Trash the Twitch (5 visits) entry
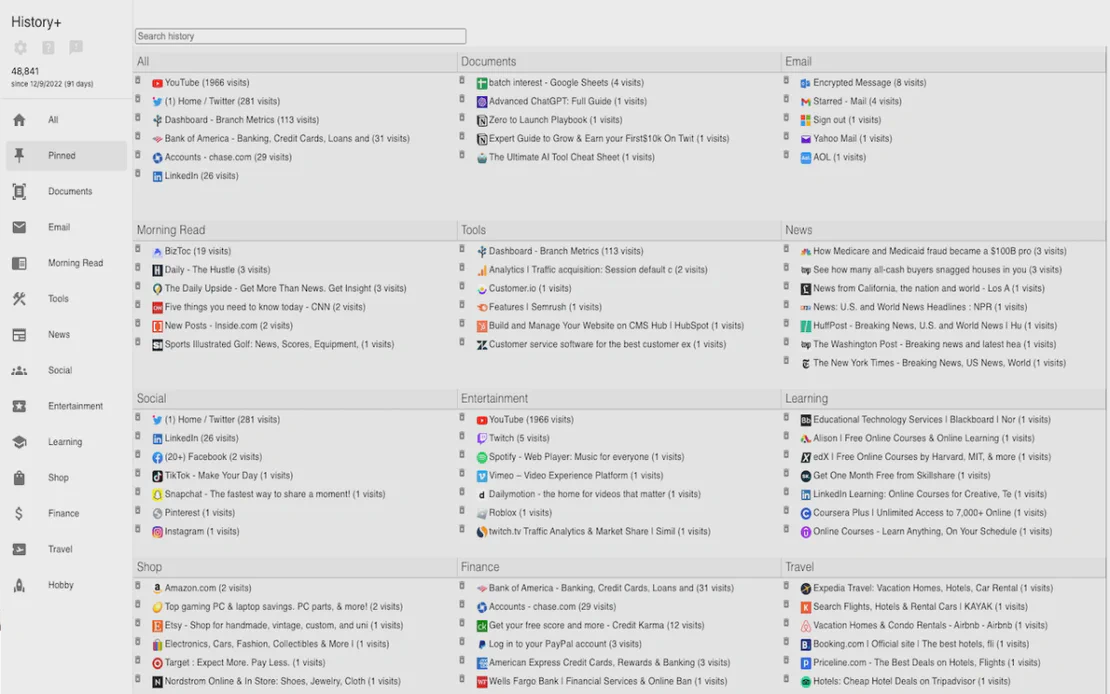Viewport: 1110px width, 694px height. pyautogui.click(x=462, y=436)
